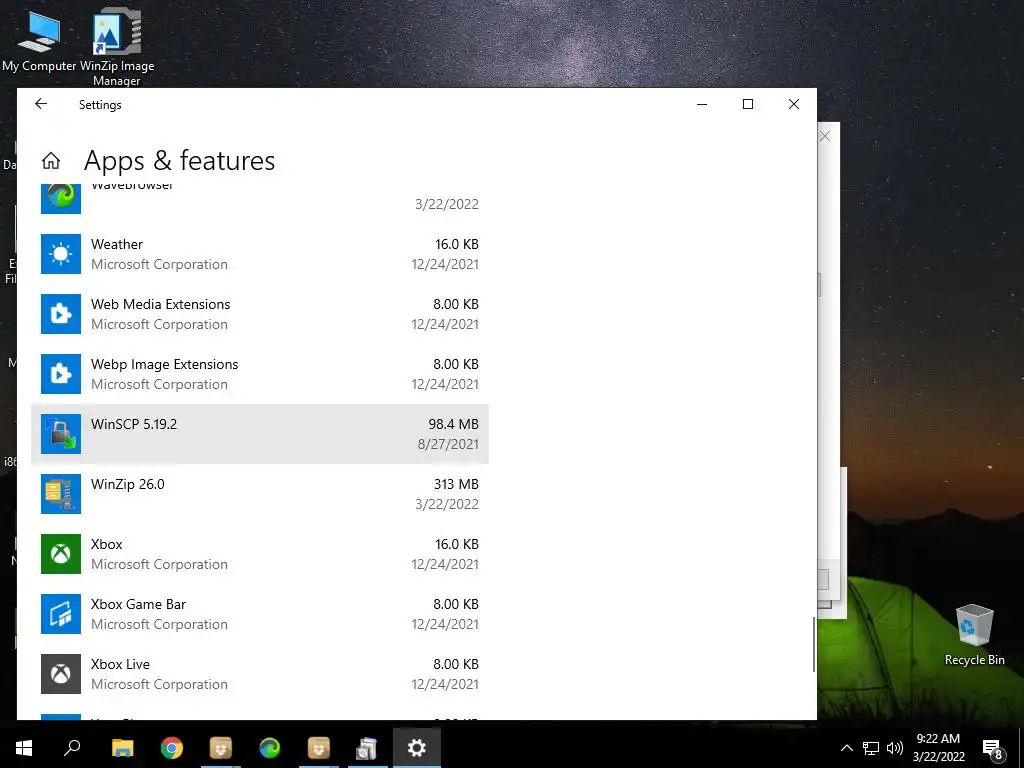1024x768 pixels.
Task: Select Weather app name text
Action: click(x=117, y=244)
